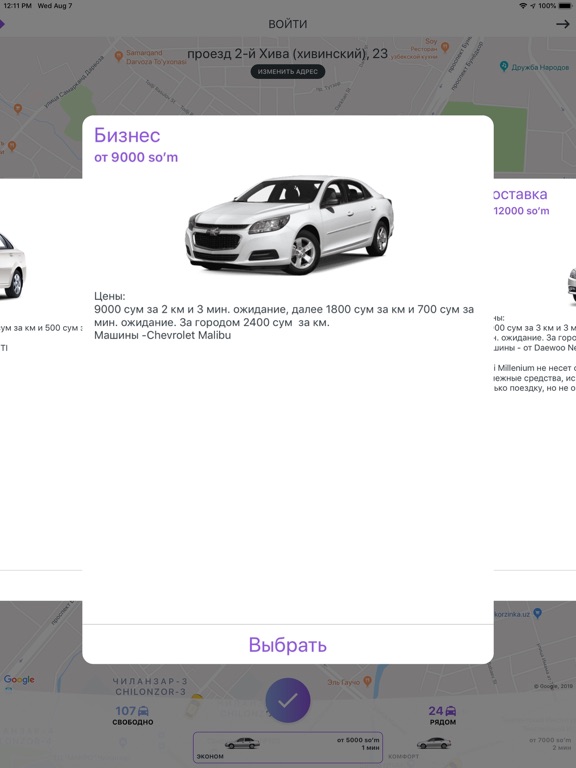Open the partially visible Доставка tariff card
The image size is (576, 768).
(x=535, y=387)
